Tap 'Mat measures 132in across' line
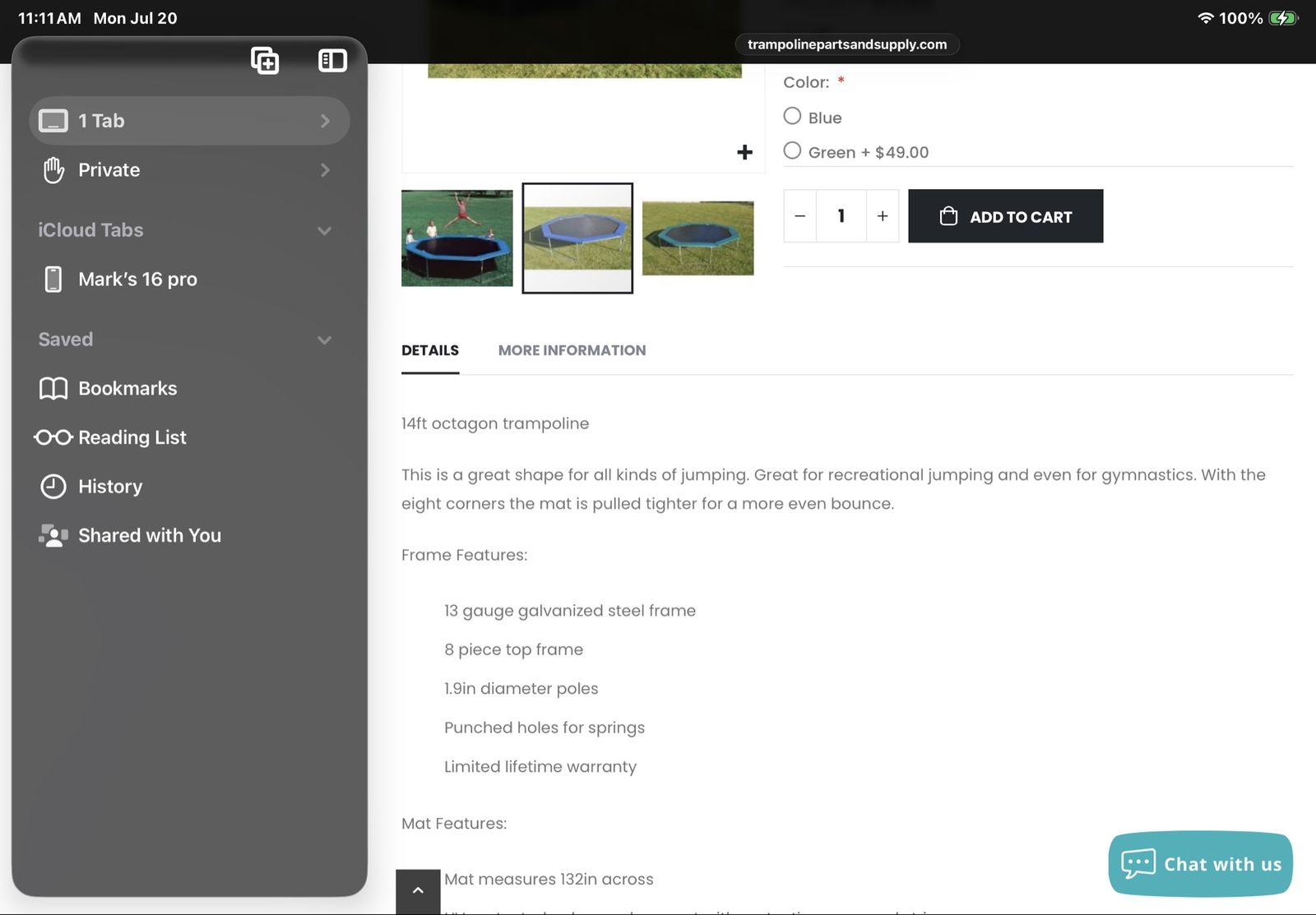 549,880
